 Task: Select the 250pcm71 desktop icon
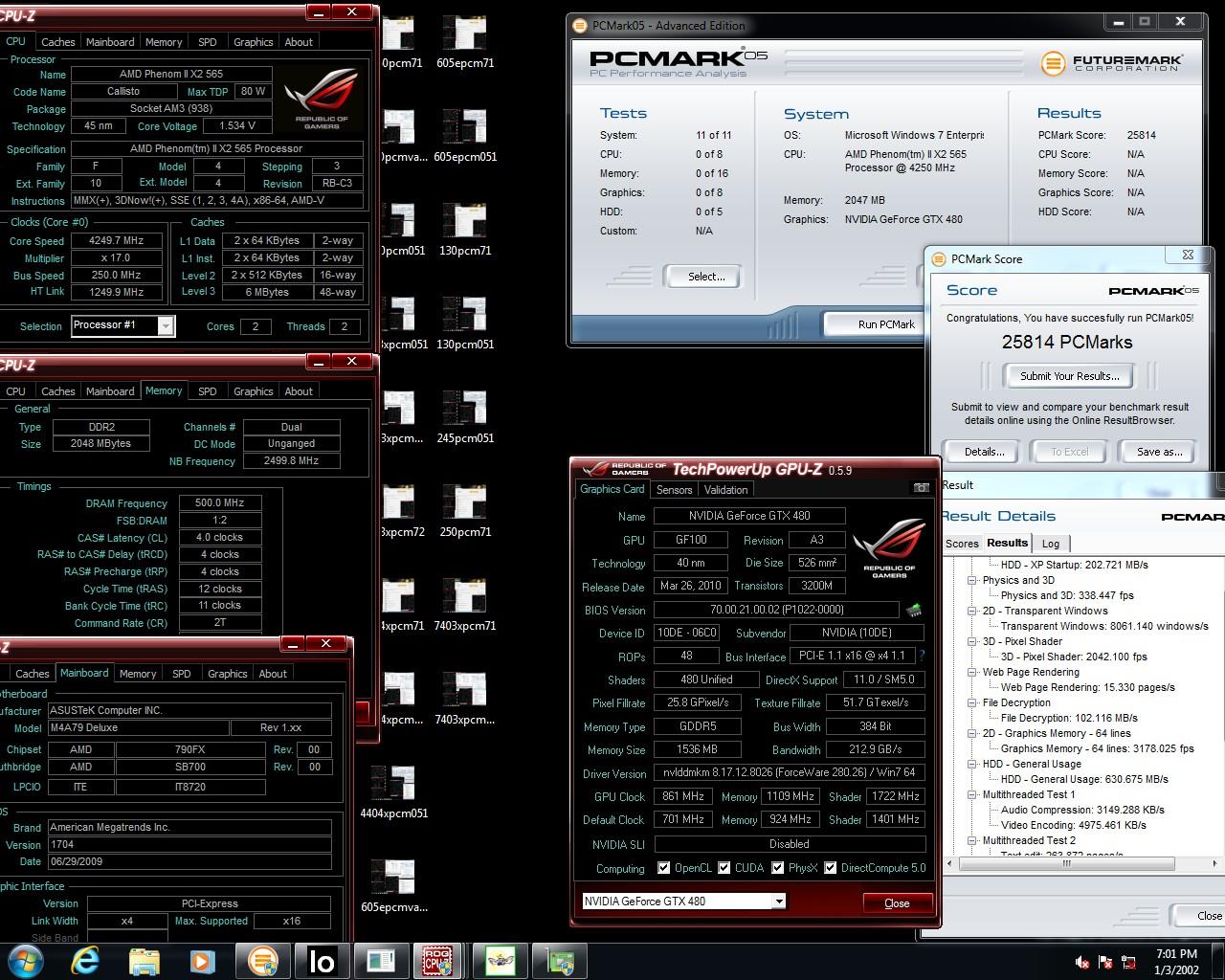coord(465,512)
